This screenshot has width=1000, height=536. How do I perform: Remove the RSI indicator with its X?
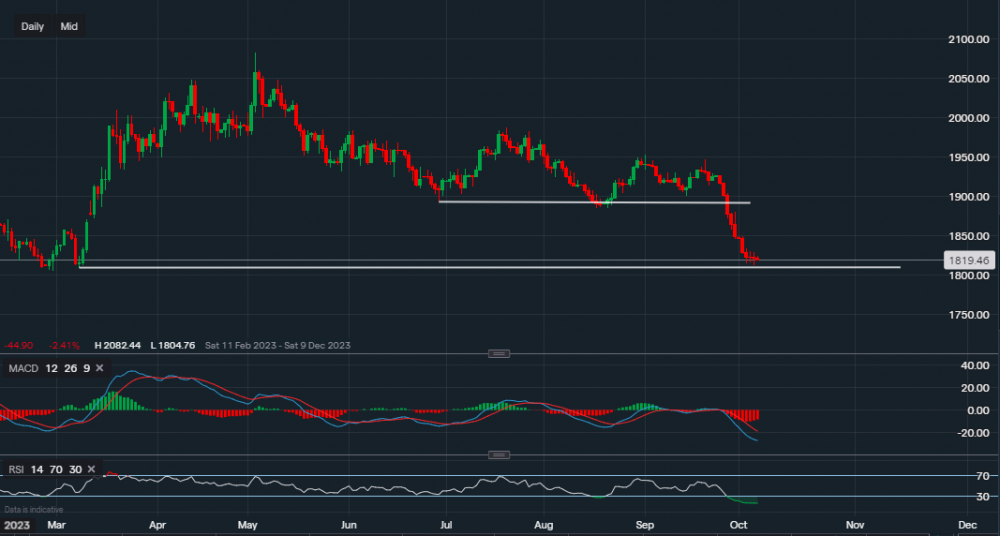pyautogui.click(x=91, y=469)
